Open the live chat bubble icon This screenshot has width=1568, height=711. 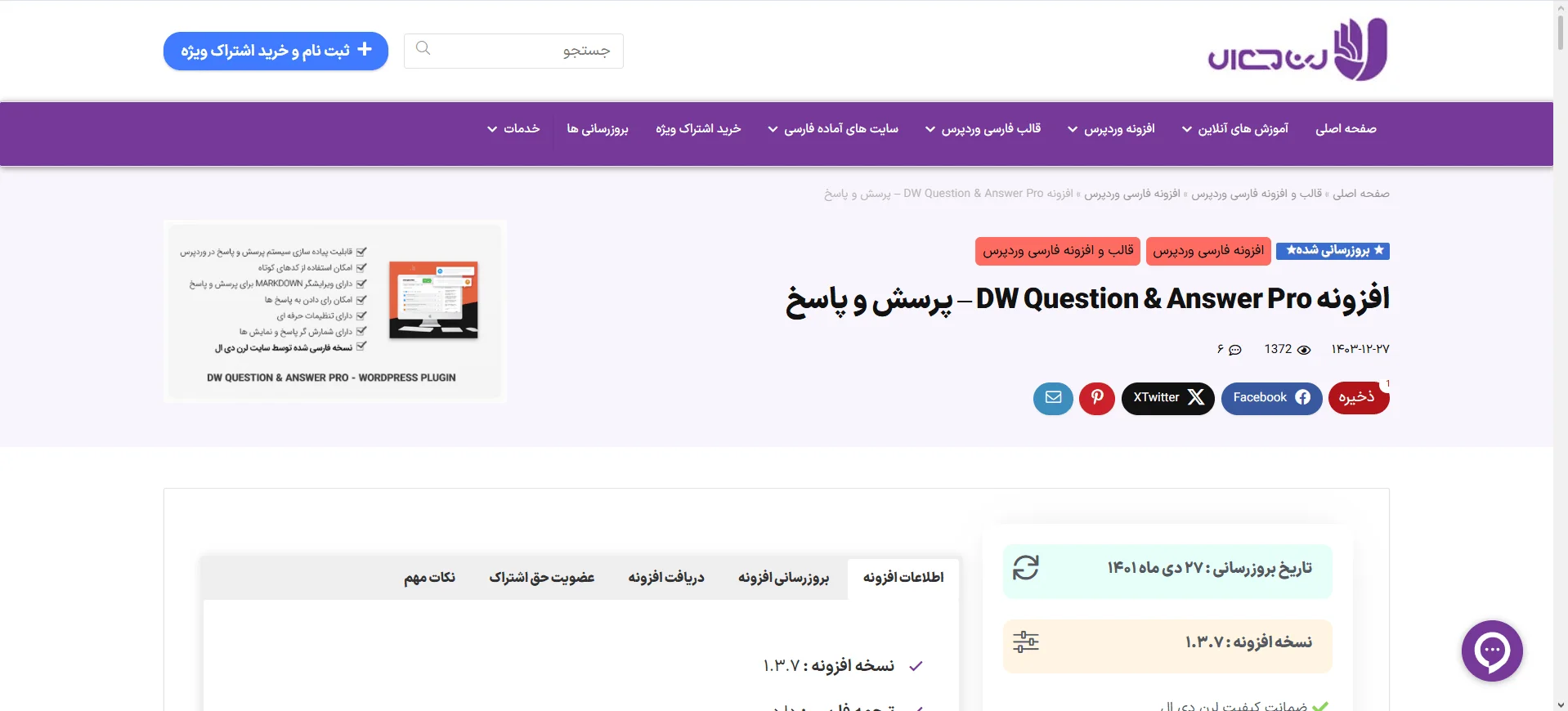point(1492,651)
